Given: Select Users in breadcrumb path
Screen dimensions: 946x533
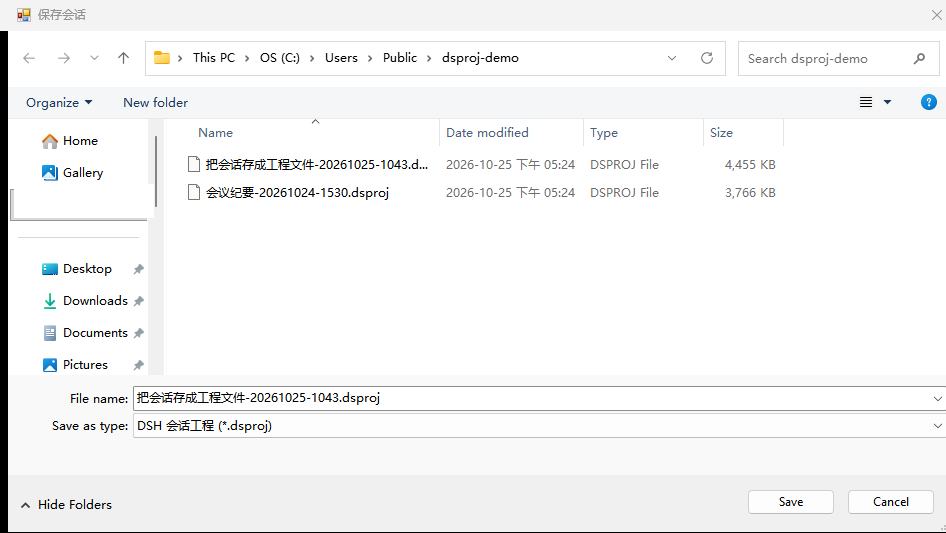Looking at the screenshot, I should 341,58.
